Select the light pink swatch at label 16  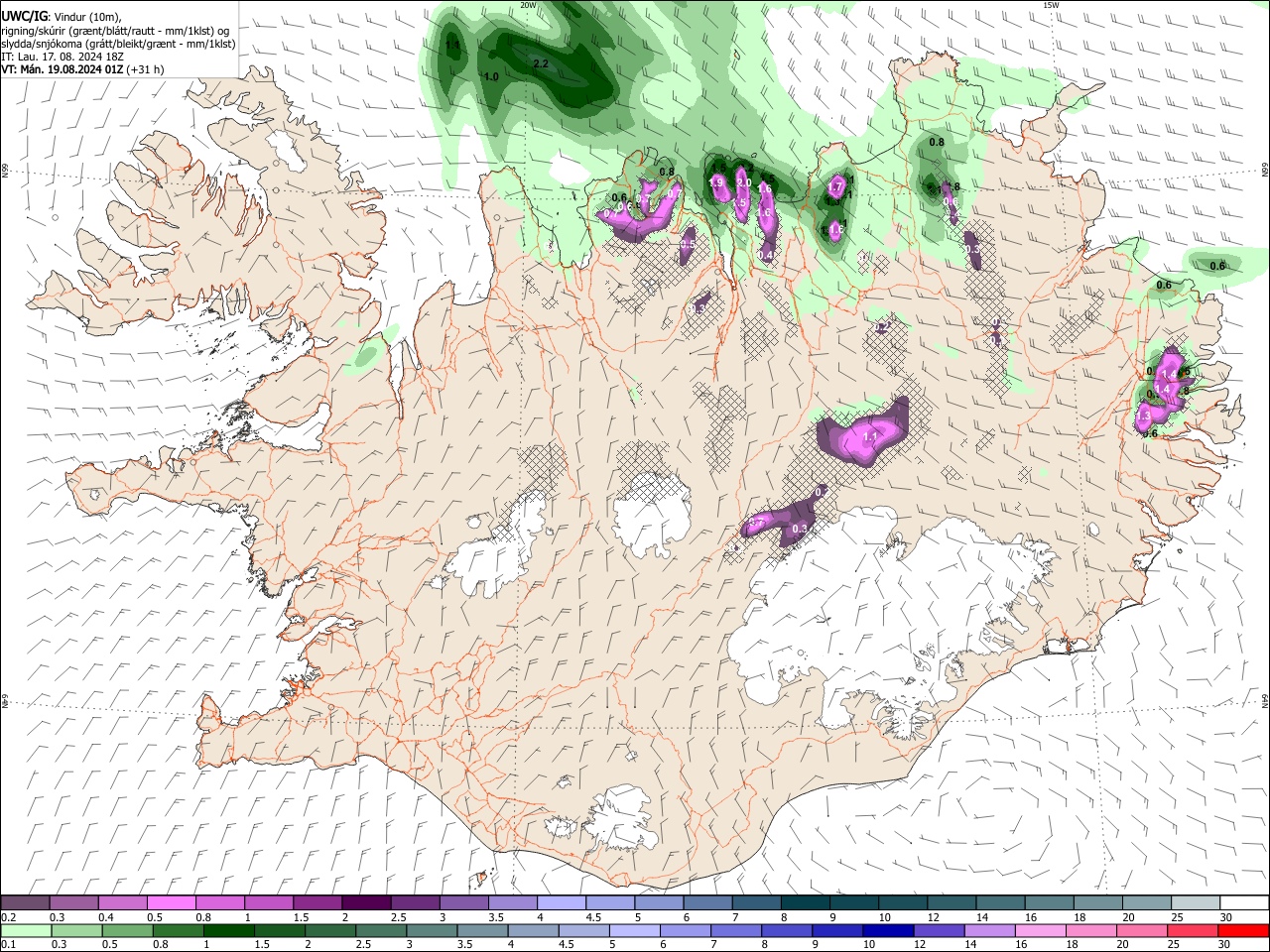pyautogui.click(x=1040, y=930)
